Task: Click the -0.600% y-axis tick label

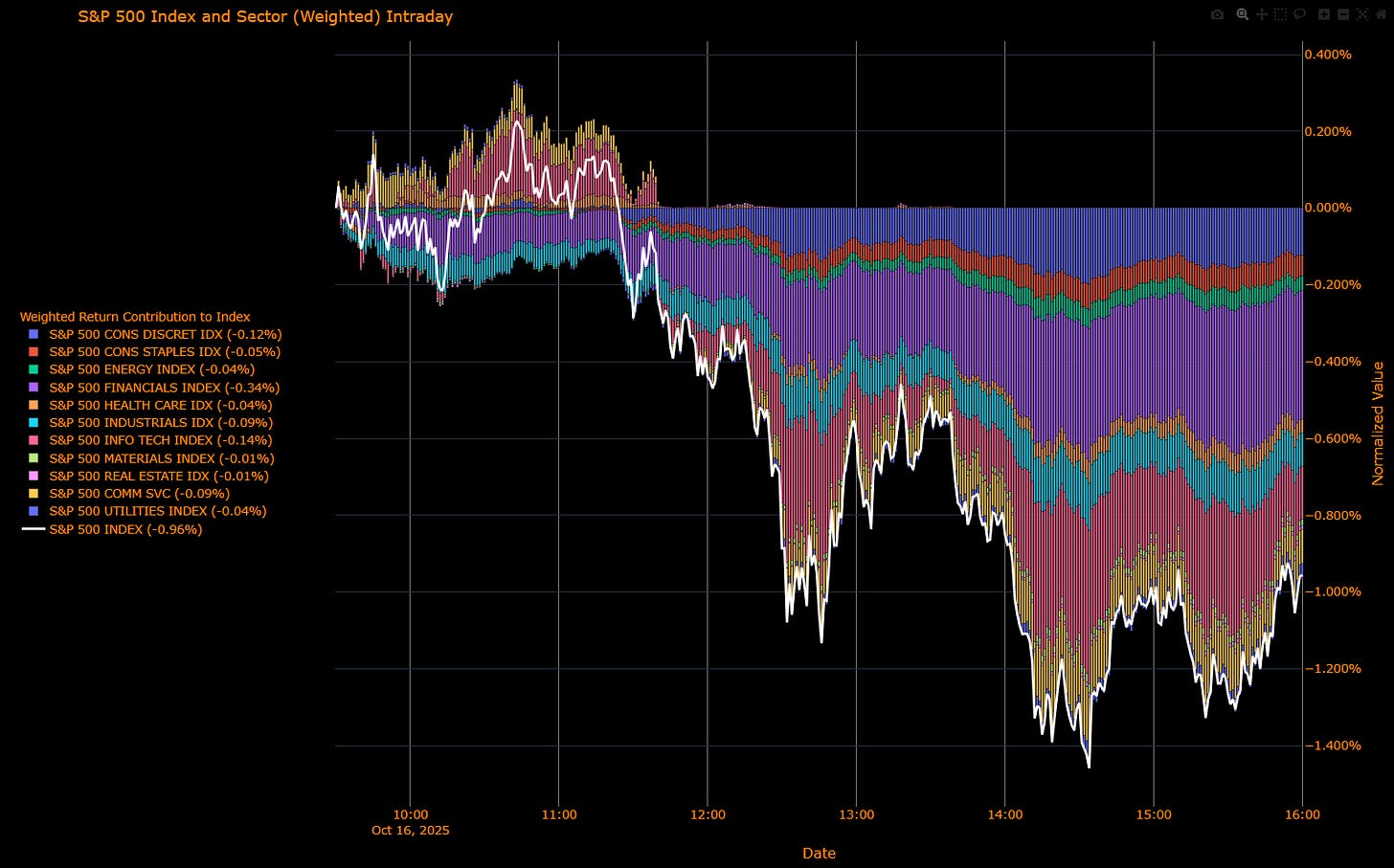Action: [1331, 438]
